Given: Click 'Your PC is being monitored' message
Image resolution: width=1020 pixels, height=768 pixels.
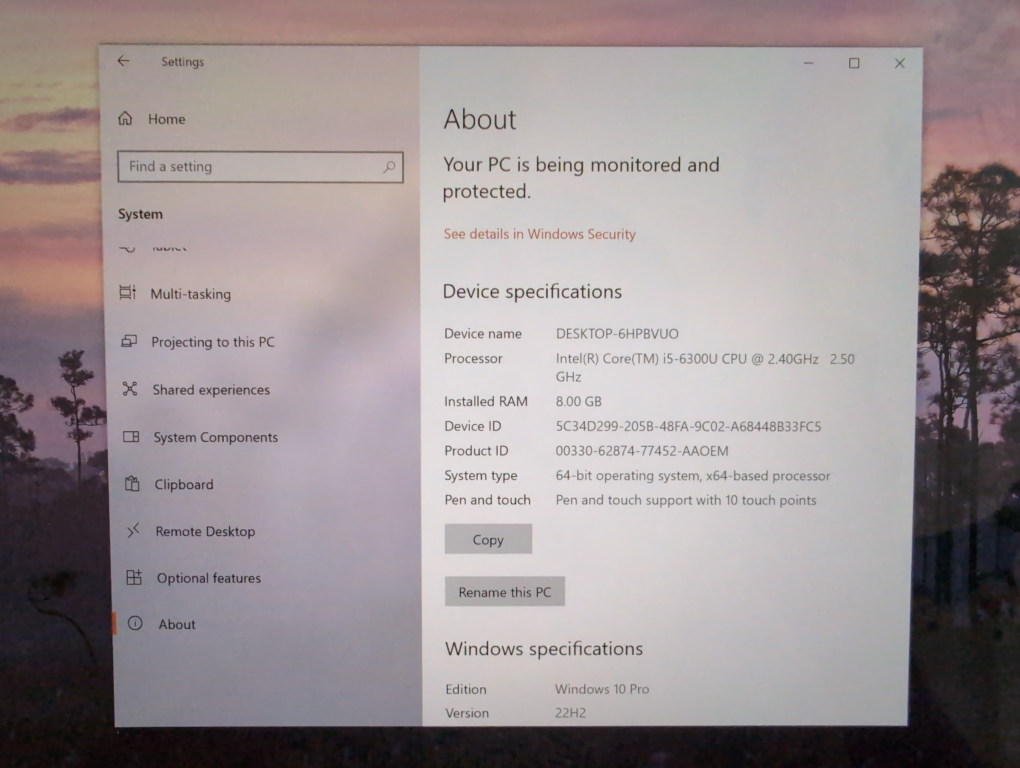Looking at the screenshot, I should tap(581, 178).
